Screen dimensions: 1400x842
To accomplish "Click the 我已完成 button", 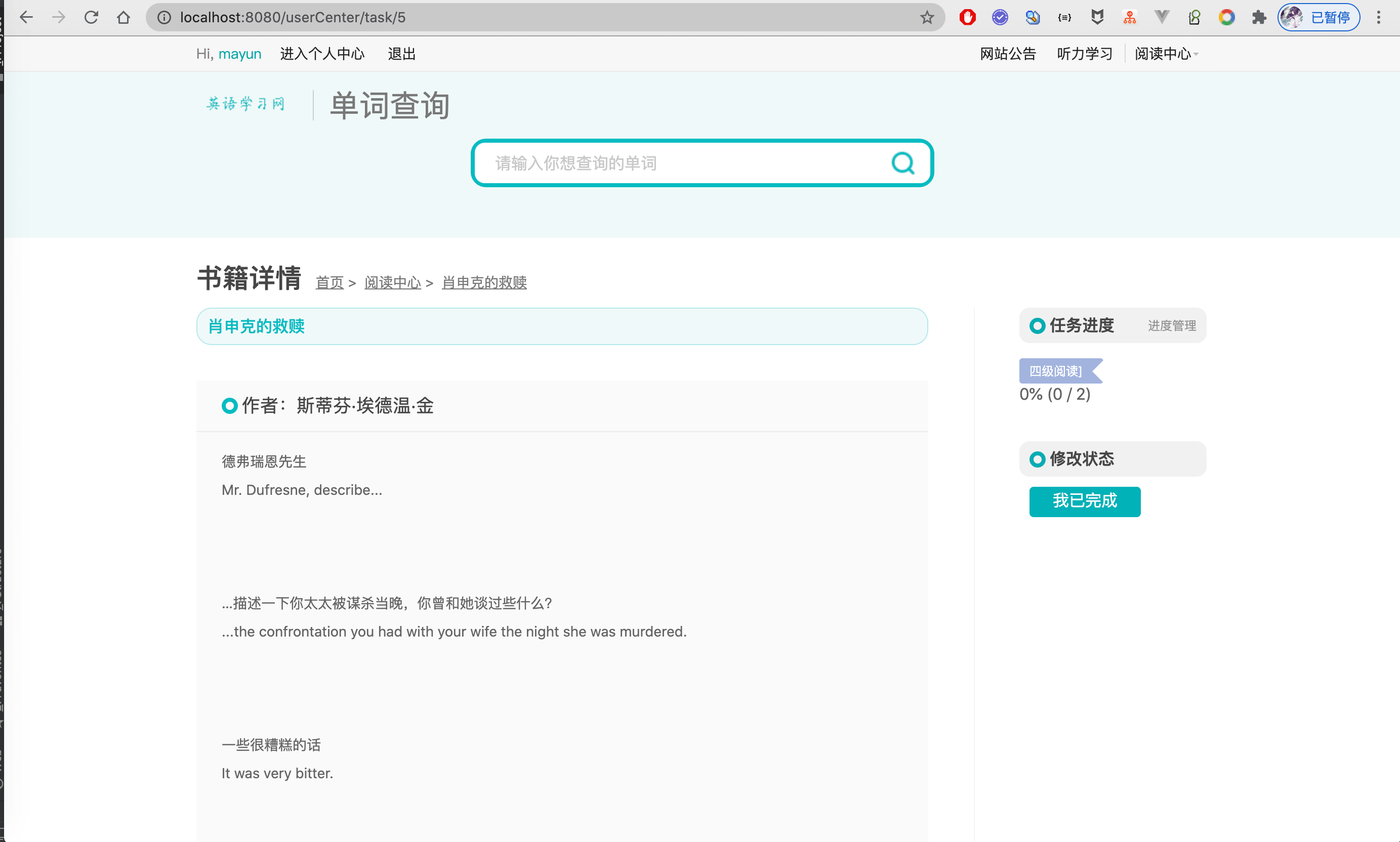I will [x=1085, y=501].
